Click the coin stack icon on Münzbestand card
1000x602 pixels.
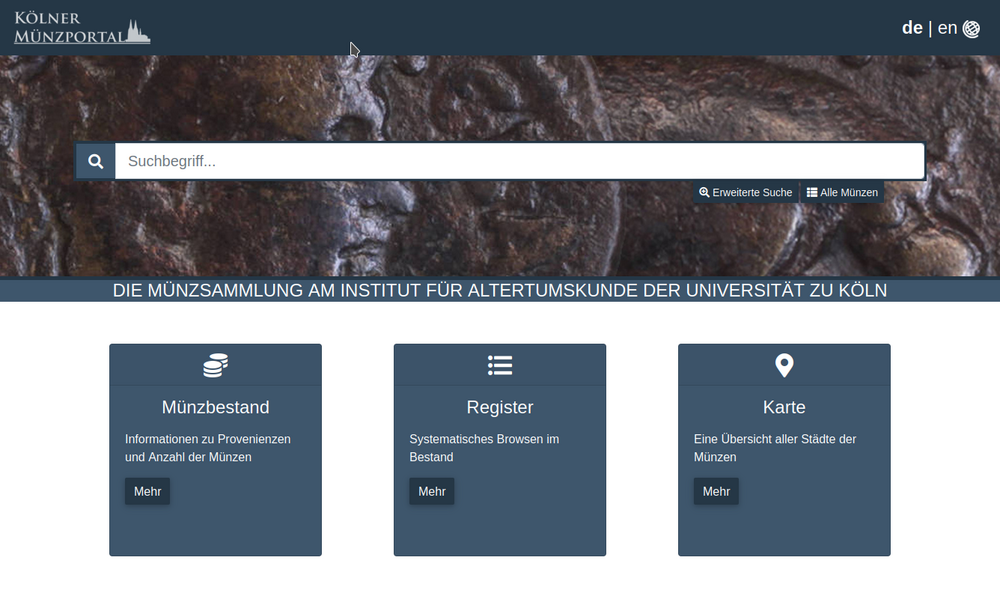tap(215, 366)
